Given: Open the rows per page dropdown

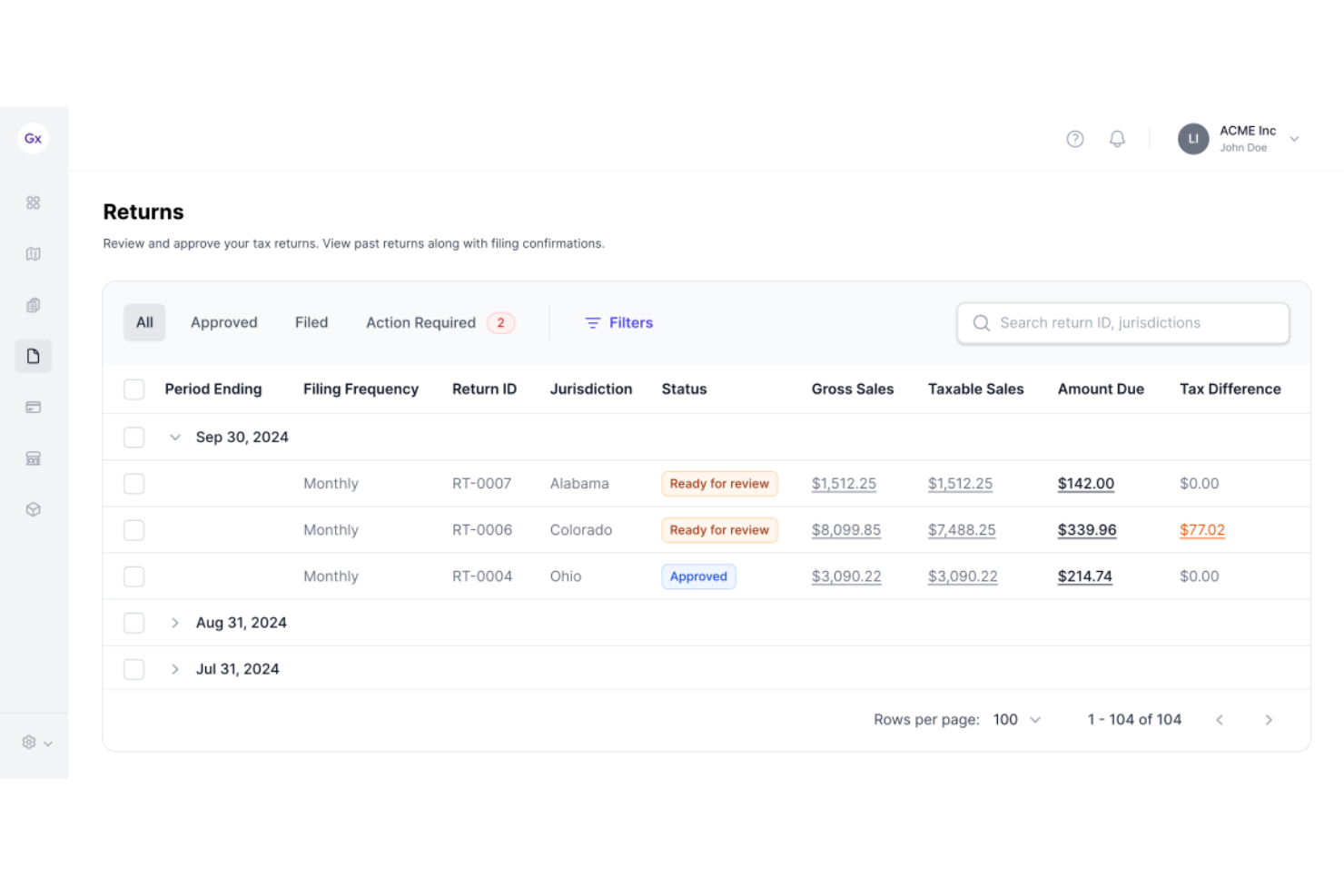Looking at the screenshot, I should (x=1015, y=719).
